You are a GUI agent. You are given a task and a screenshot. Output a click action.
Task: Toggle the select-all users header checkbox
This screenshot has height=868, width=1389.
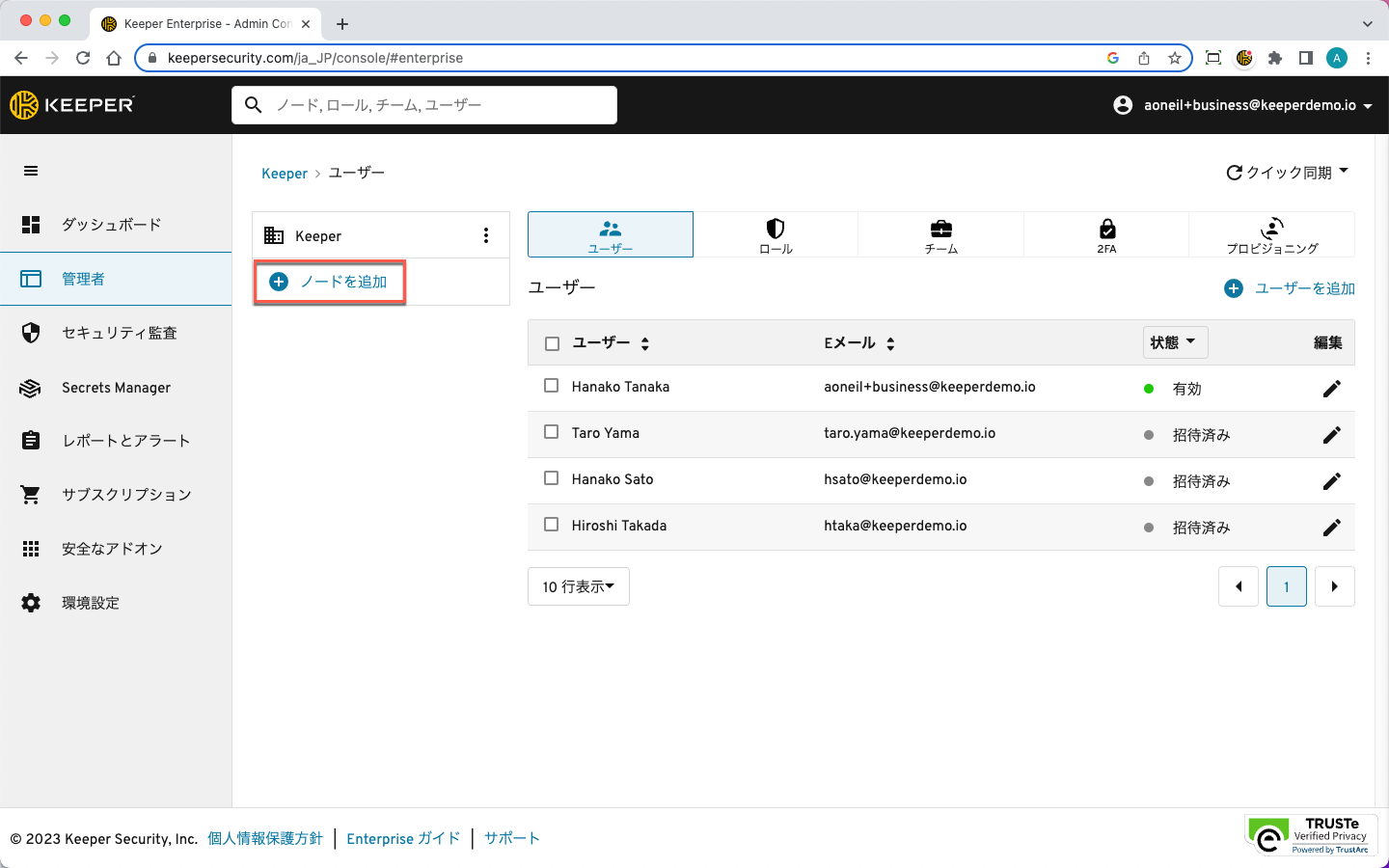click(x=552, y=343)
